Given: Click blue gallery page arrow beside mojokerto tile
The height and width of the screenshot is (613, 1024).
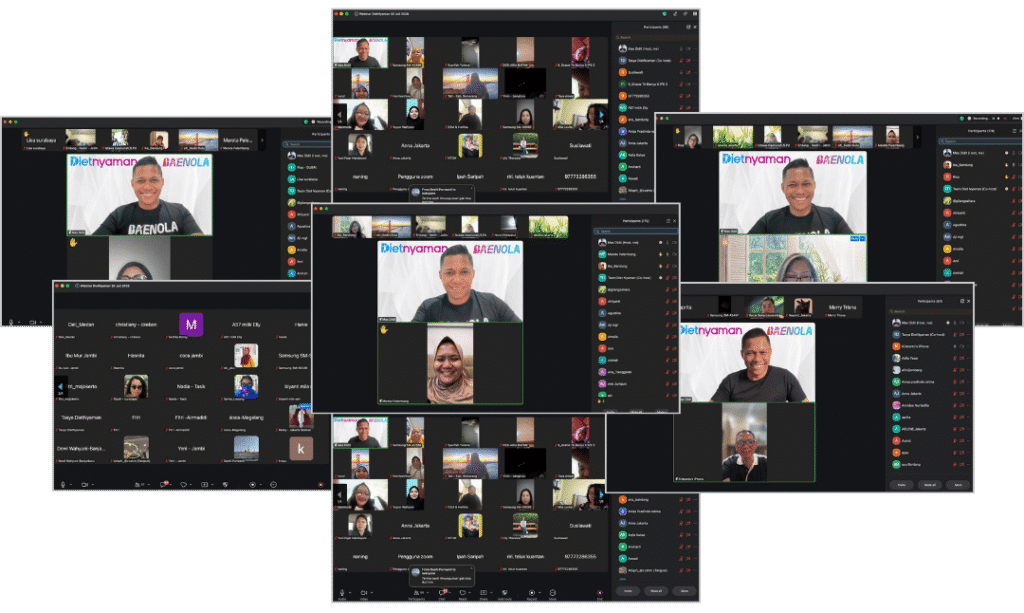Looking at the screenshot, I should tap(61, 387).
